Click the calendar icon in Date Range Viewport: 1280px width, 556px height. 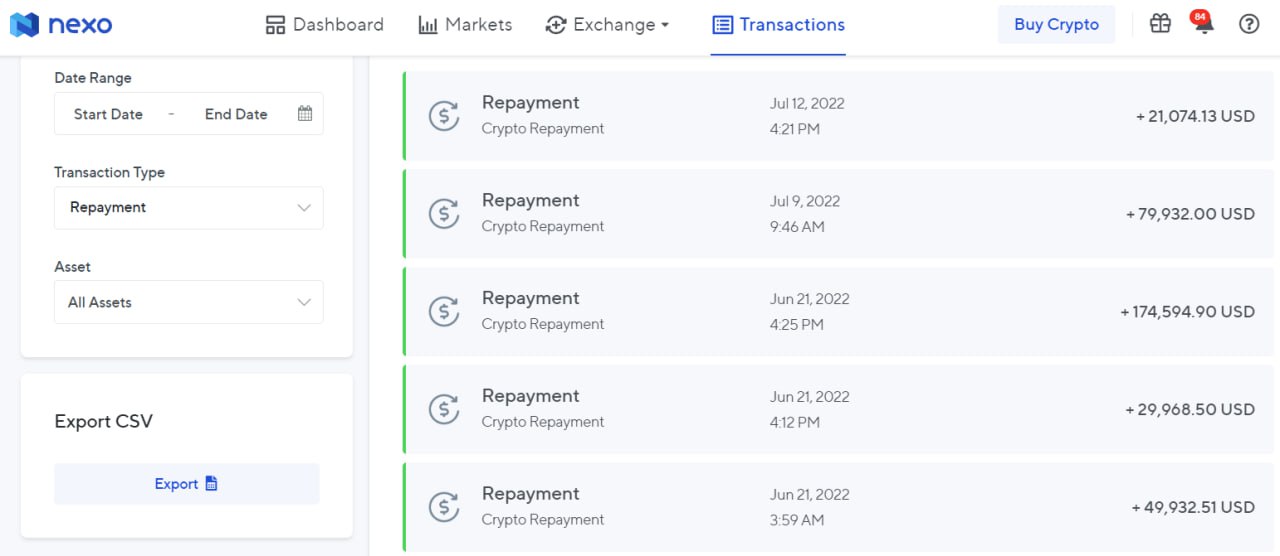(x=305, y=114)
